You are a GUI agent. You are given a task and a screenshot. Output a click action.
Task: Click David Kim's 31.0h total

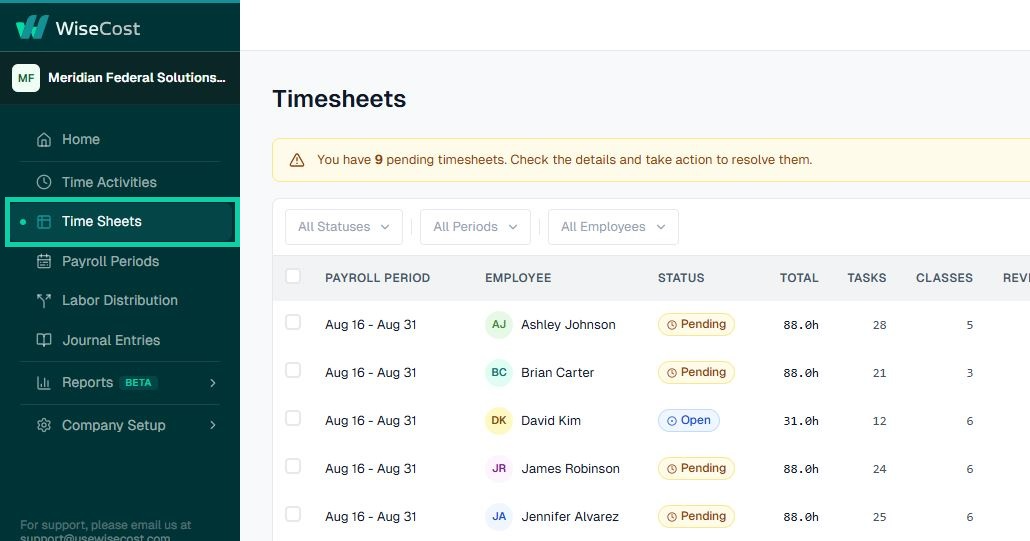click(x=801, y=421)
